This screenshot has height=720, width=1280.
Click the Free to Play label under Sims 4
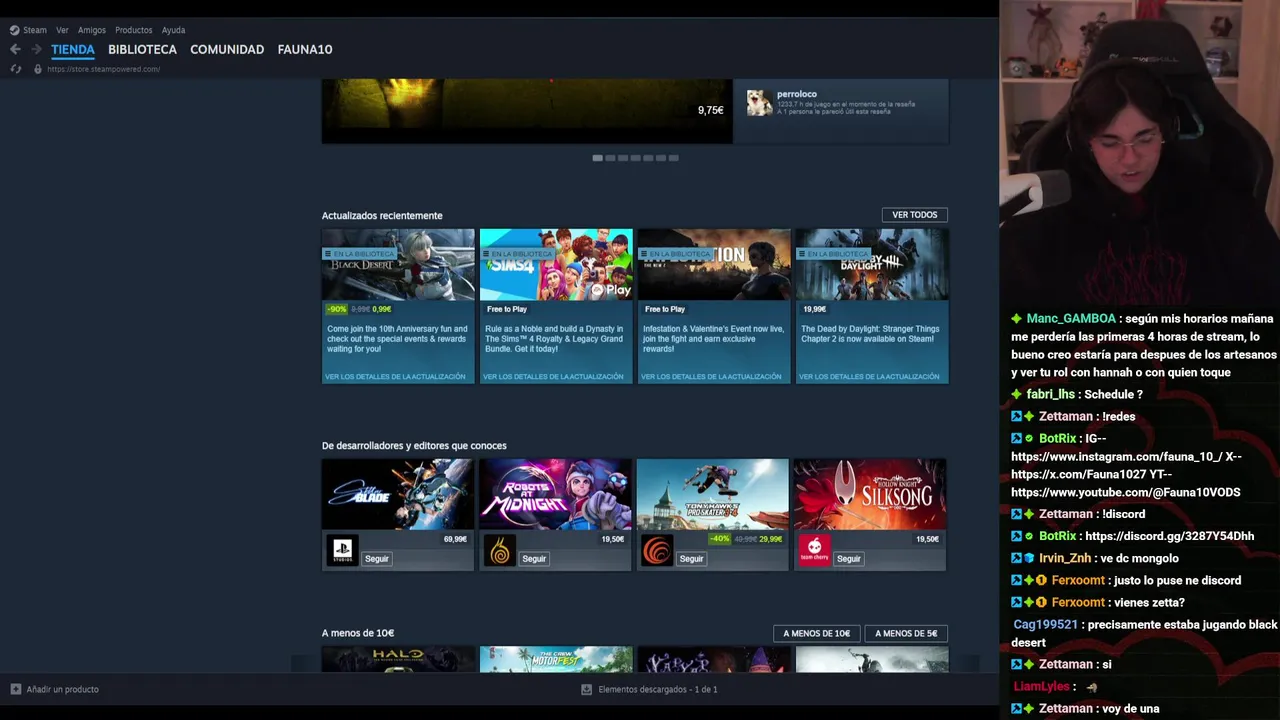click(507, 309)
